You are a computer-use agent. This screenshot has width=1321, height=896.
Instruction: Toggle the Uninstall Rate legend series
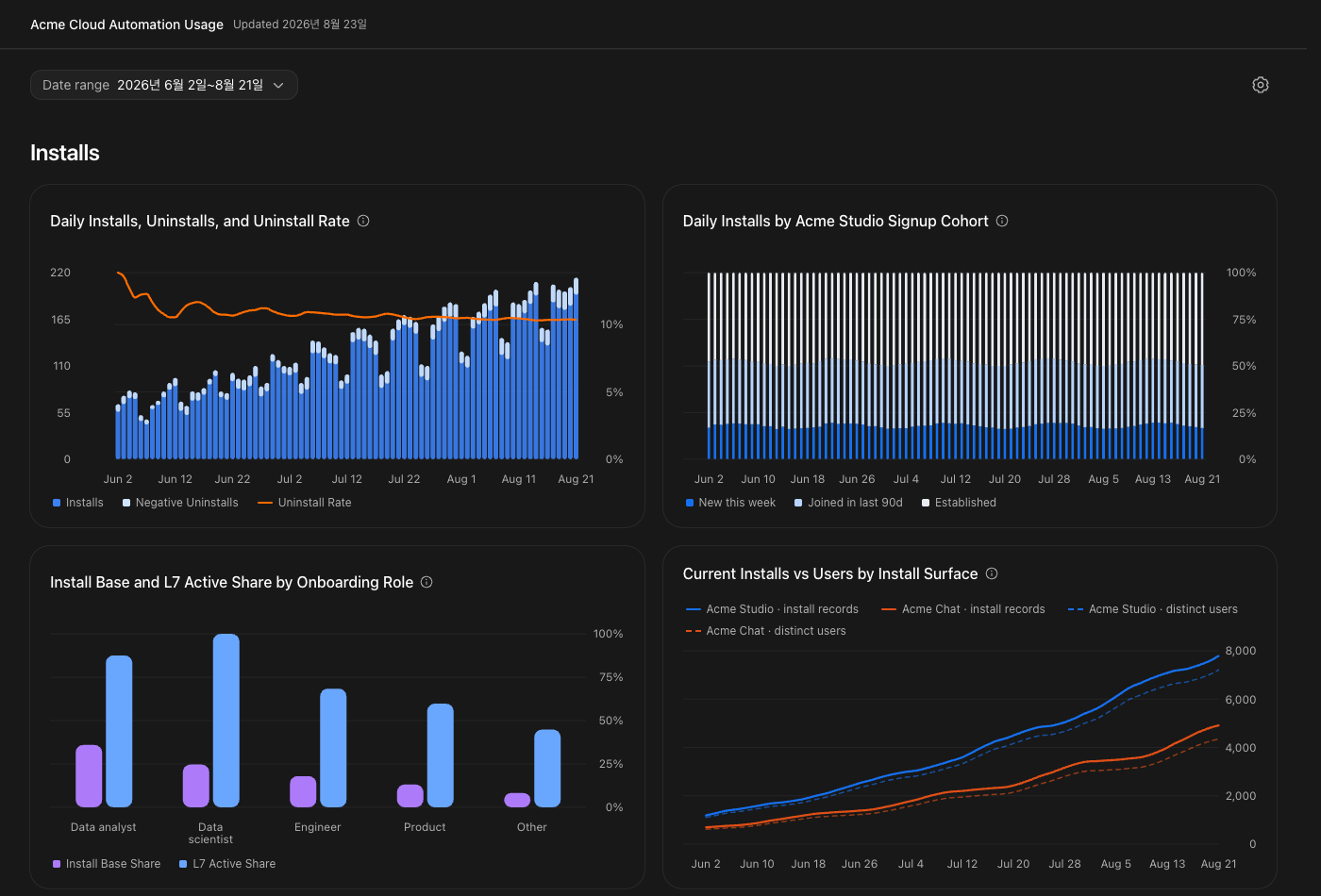click(304, 503)
